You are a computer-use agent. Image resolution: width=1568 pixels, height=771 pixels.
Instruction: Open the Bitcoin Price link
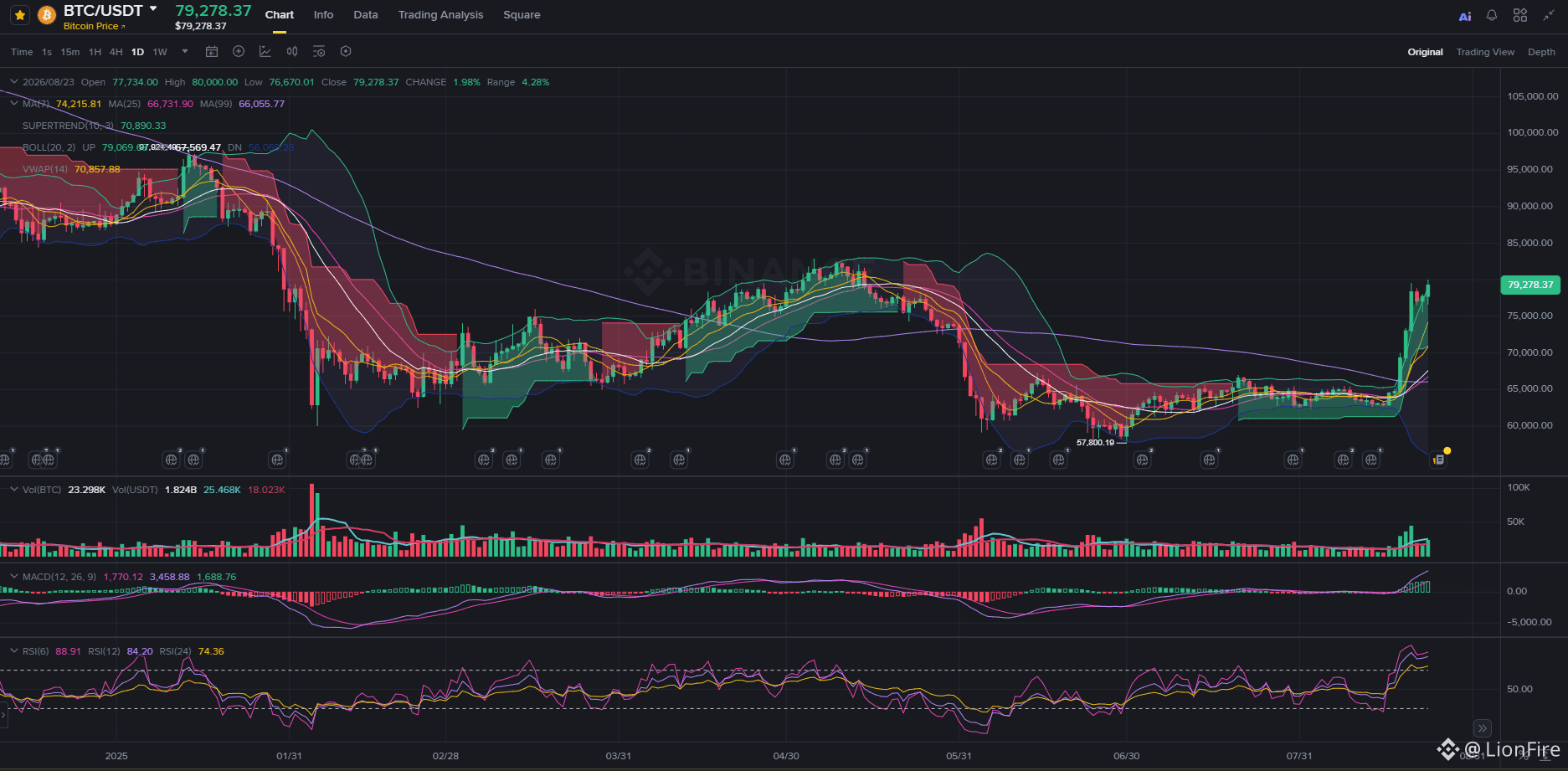[x=94, y=26]
